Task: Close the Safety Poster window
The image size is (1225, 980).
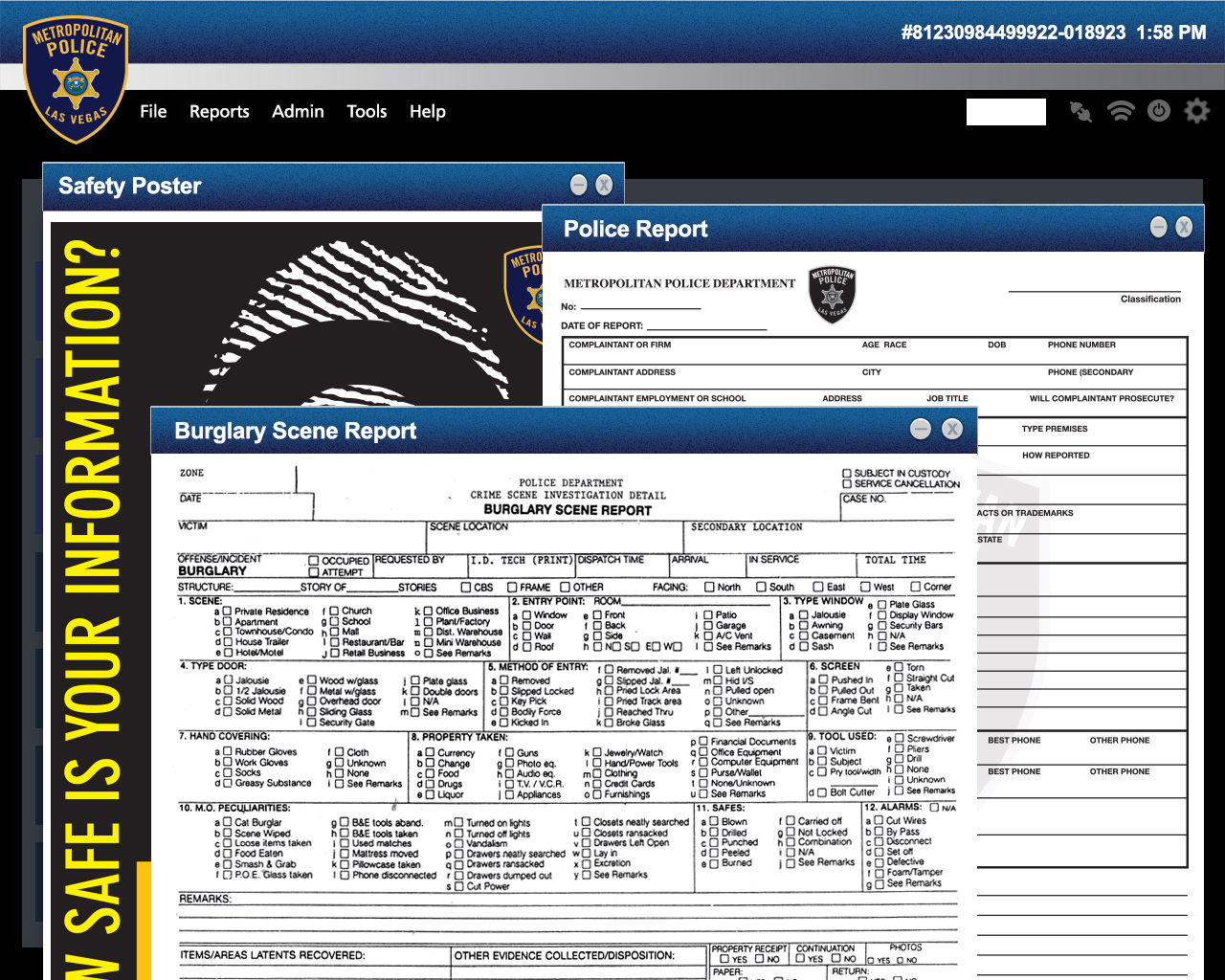Action: click(x=604, y=185)
